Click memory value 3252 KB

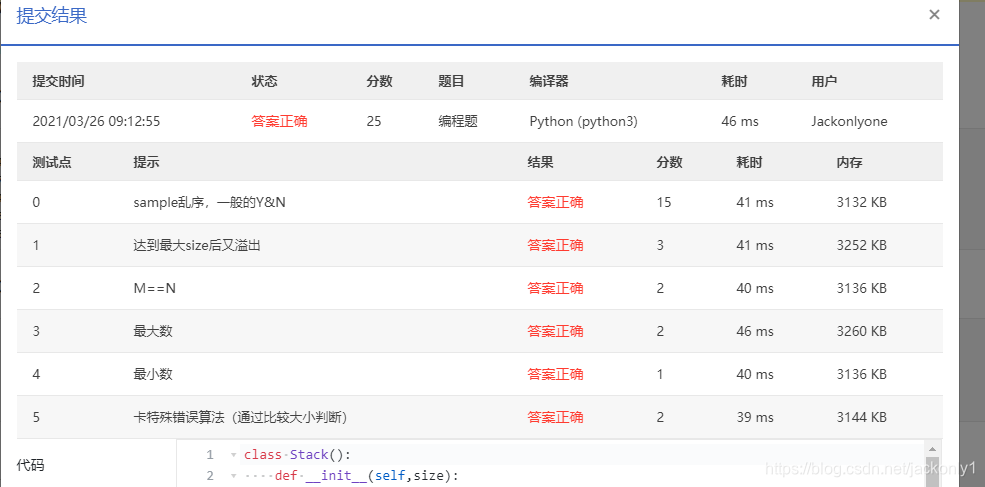pos(861,245)
